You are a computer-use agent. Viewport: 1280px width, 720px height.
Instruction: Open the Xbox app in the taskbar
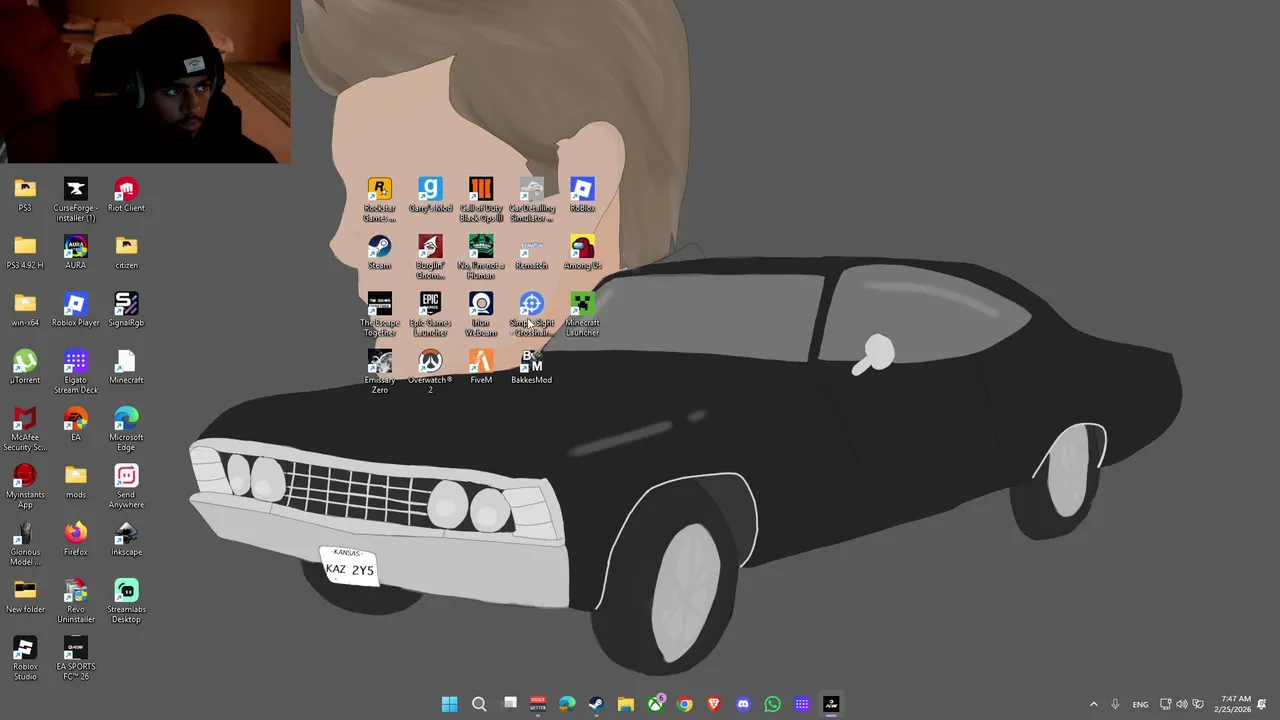(655, 704)
